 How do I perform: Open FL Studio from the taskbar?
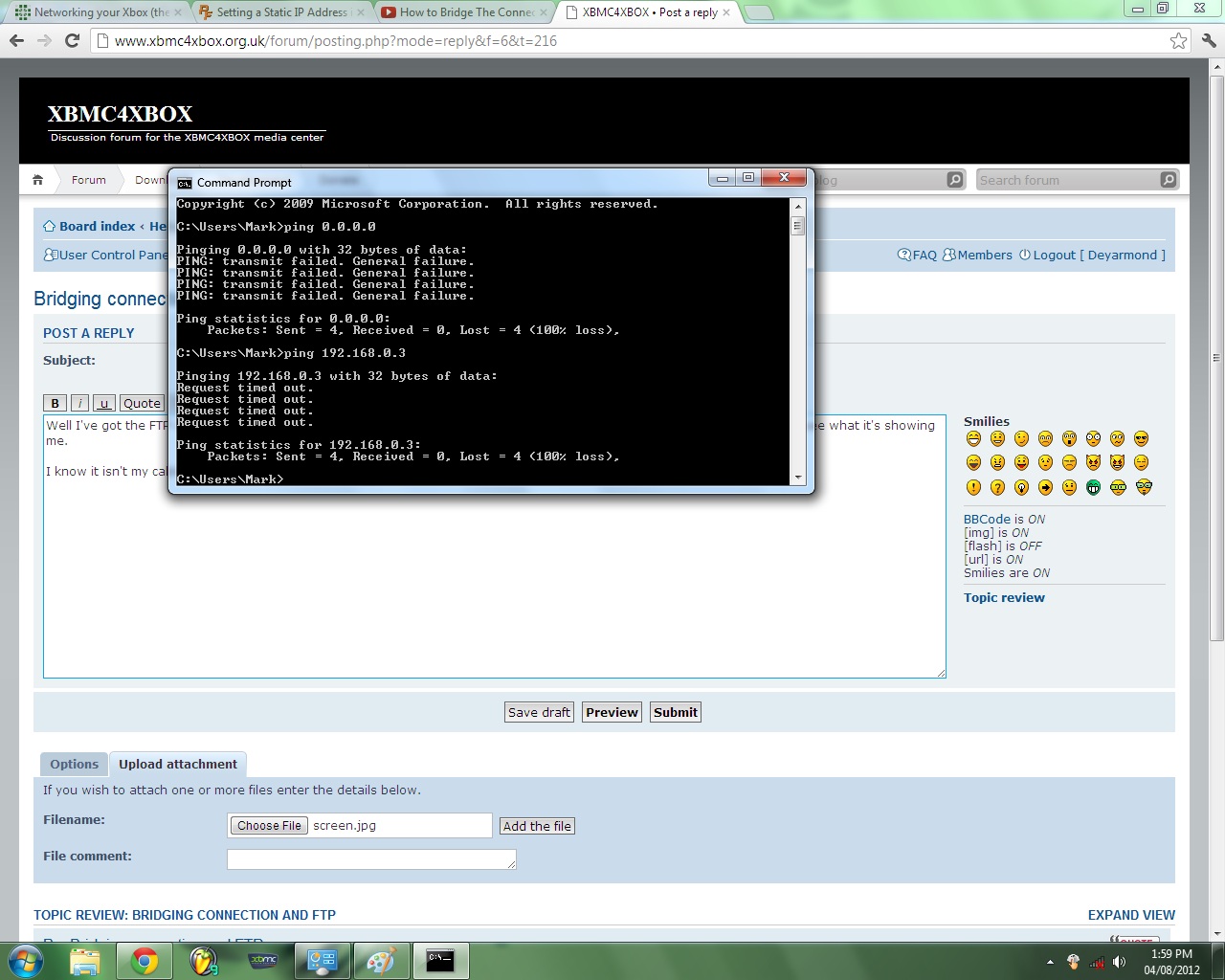tap(204, 961)
